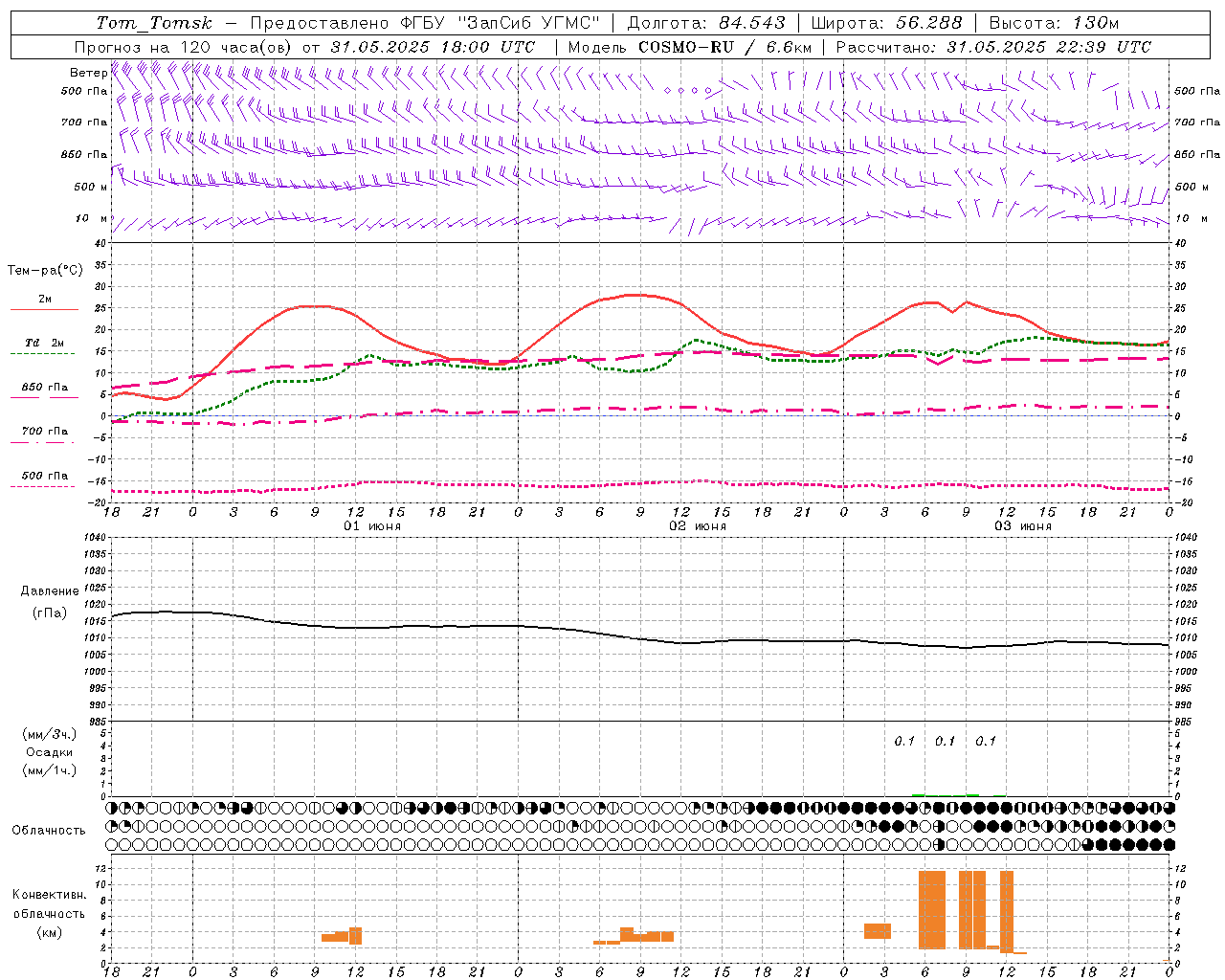The height and width of the screenshot is (980, 1225).
Task: Select 'Прогноз на 120 часа(ов)' forecast length text
Action: click(184, 47)
